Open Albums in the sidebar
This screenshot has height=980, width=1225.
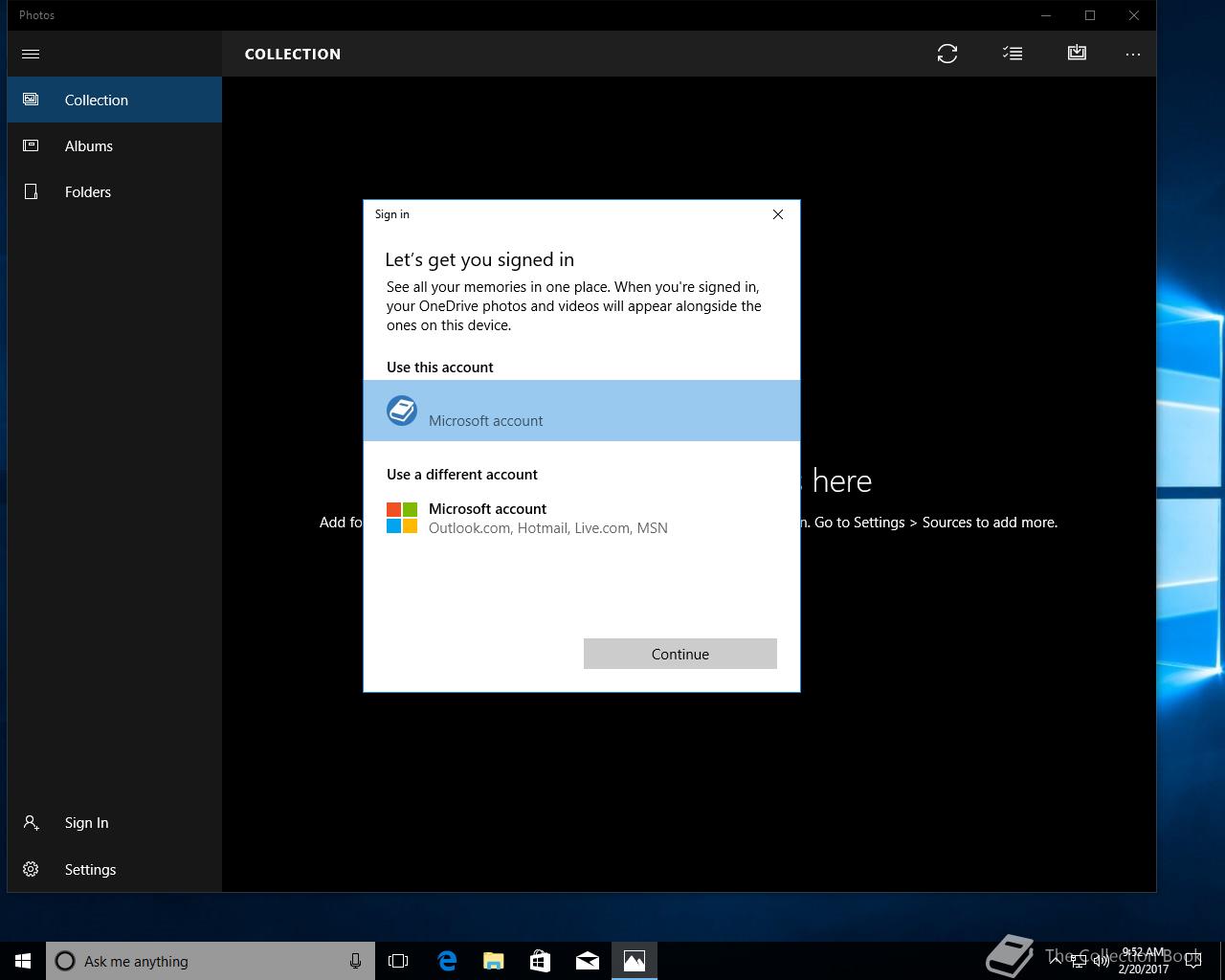coord(115,145)
